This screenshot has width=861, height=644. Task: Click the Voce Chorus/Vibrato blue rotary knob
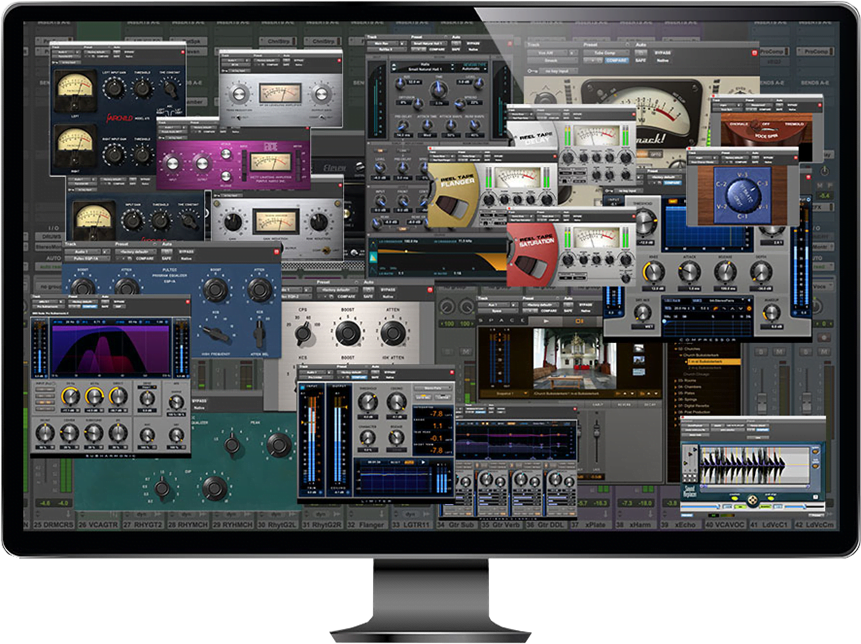pos(742,195)
